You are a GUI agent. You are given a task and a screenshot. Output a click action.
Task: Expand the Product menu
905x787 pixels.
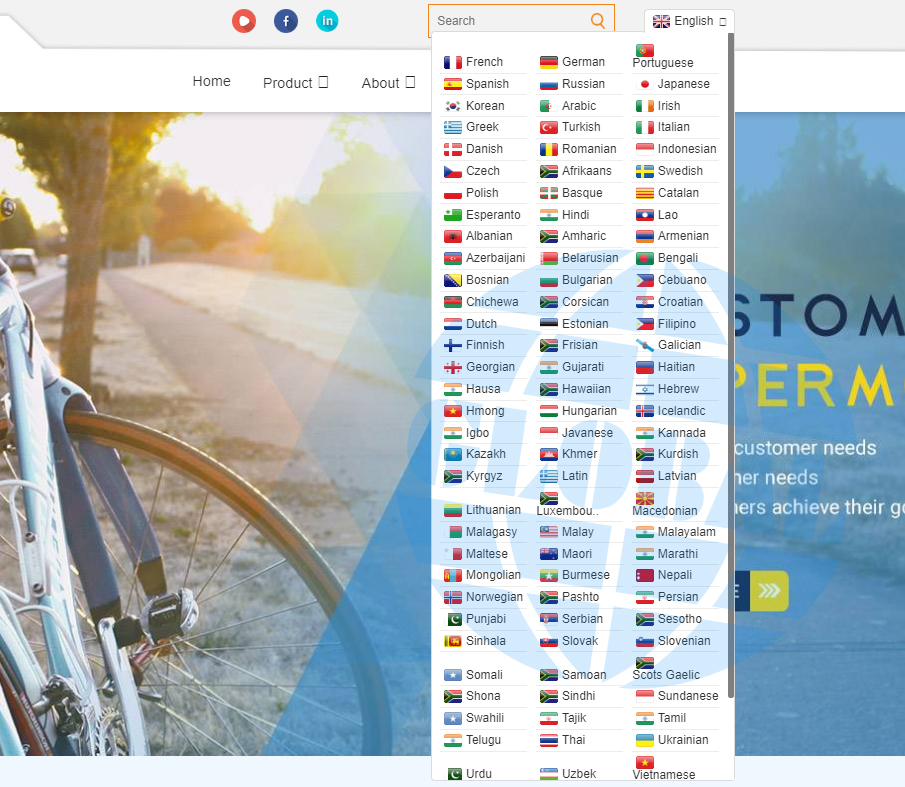pyautogui.click(x=295, y=83)
